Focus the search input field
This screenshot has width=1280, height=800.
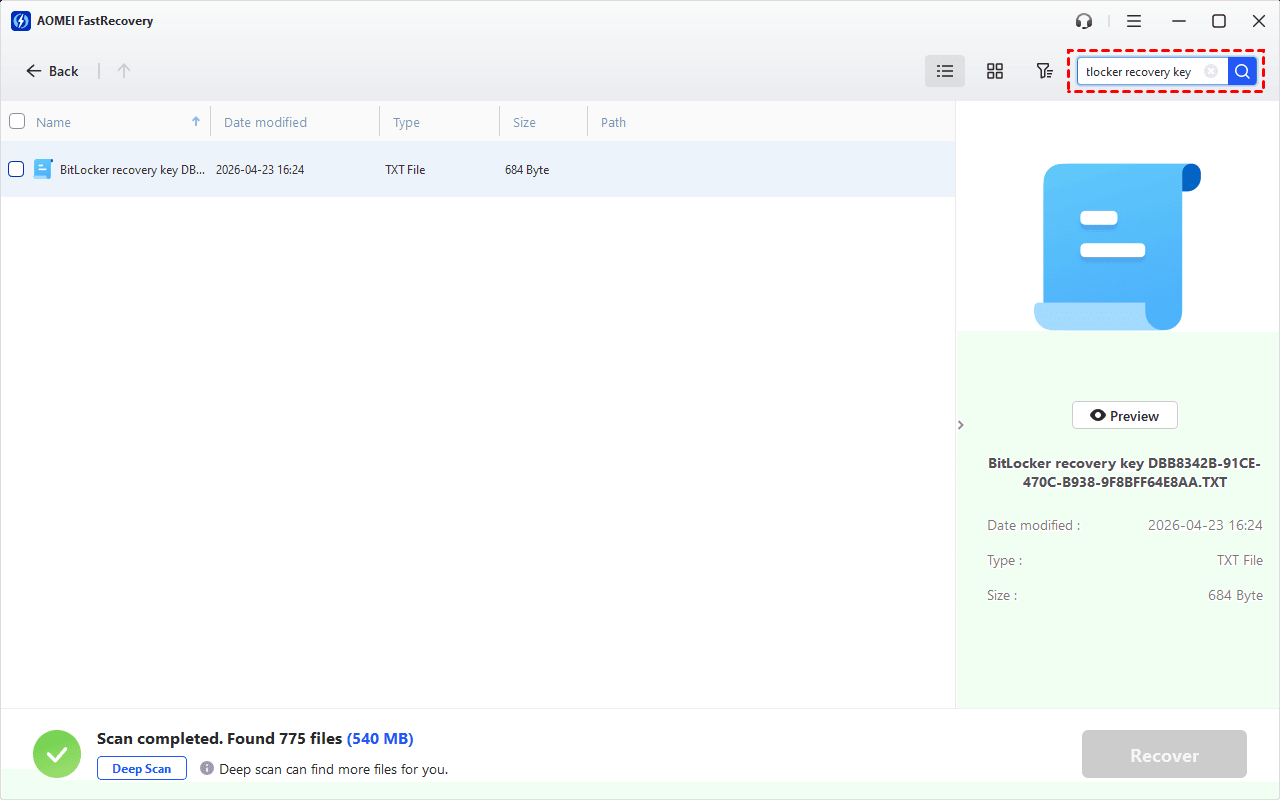[1140, 71]
